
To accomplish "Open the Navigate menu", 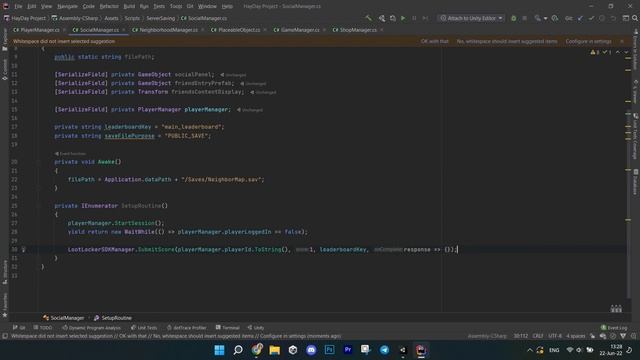I will (x=67, y=6).
